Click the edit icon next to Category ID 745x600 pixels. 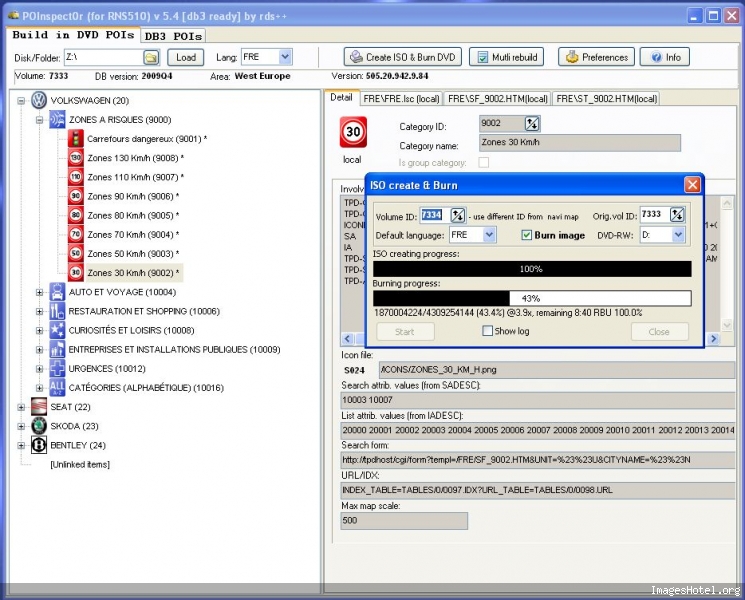click(532, 124)
